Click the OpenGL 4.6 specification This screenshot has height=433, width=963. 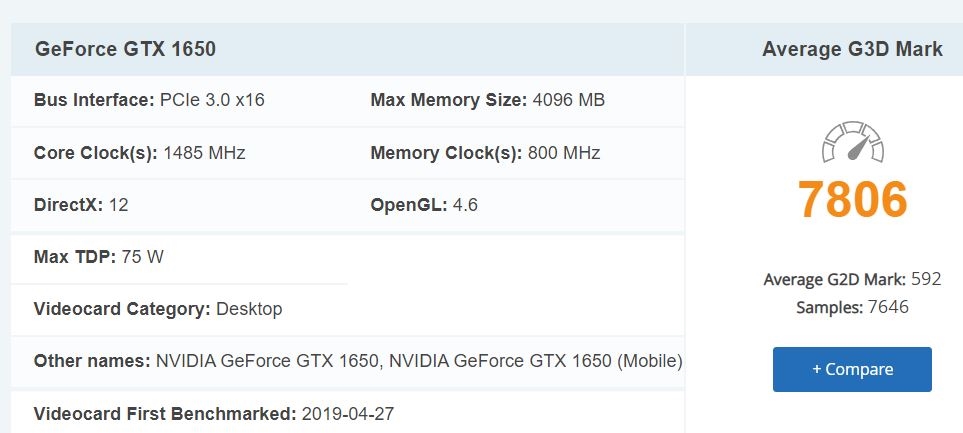coord(424,205)
